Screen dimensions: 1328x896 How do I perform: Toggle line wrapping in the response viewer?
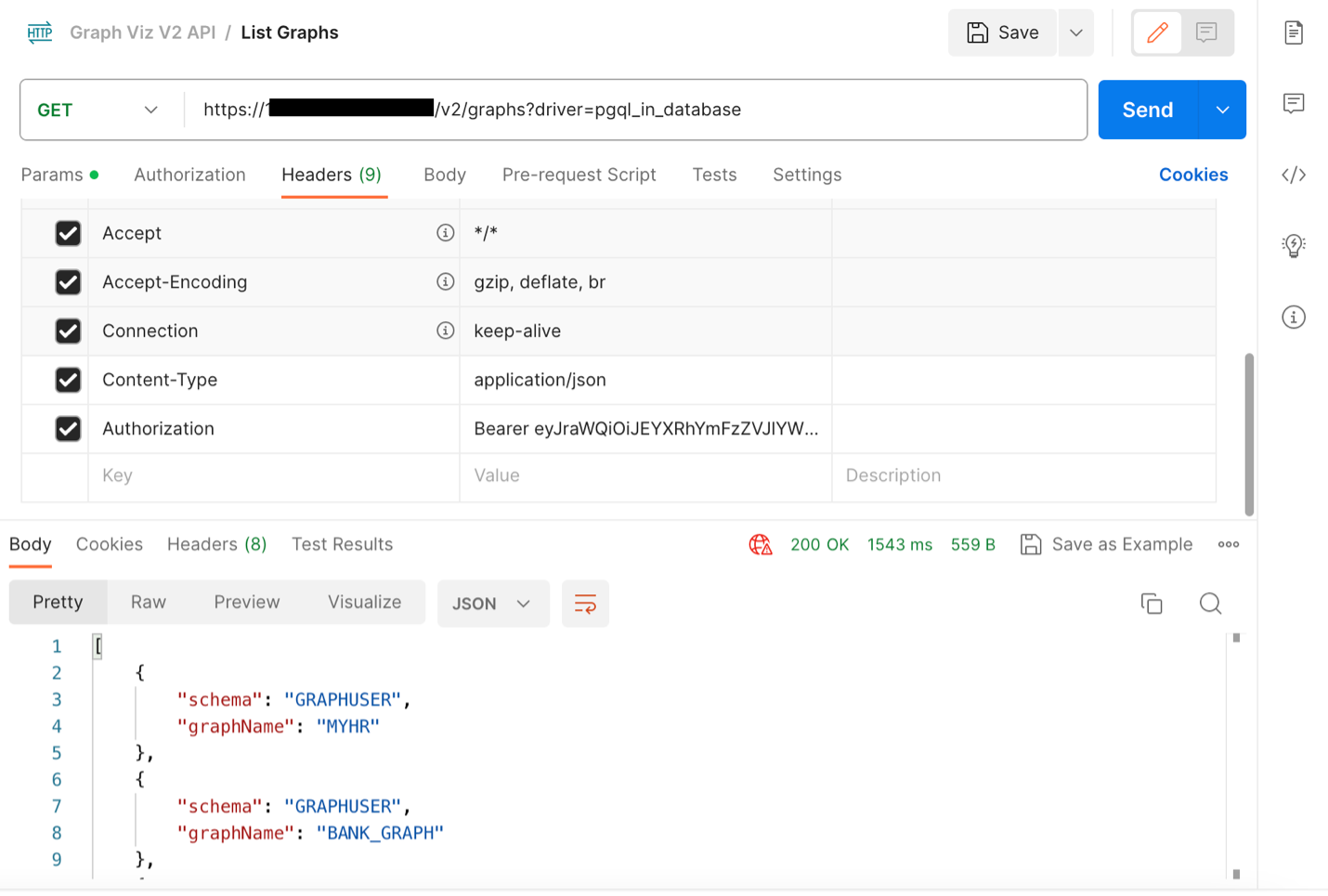click(x=585, y=604)
